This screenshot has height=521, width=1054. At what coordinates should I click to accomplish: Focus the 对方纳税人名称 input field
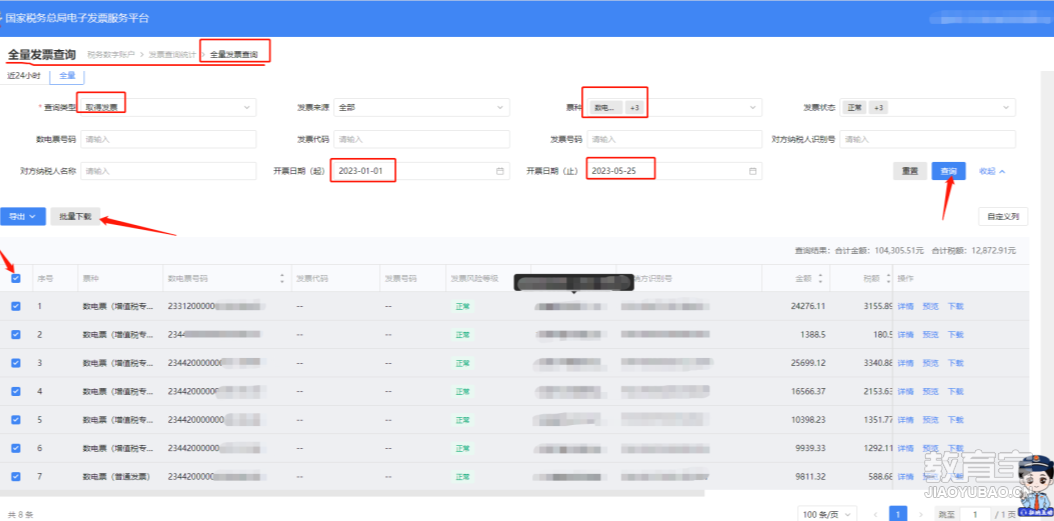pyautogui.click(x=168, y=171)
